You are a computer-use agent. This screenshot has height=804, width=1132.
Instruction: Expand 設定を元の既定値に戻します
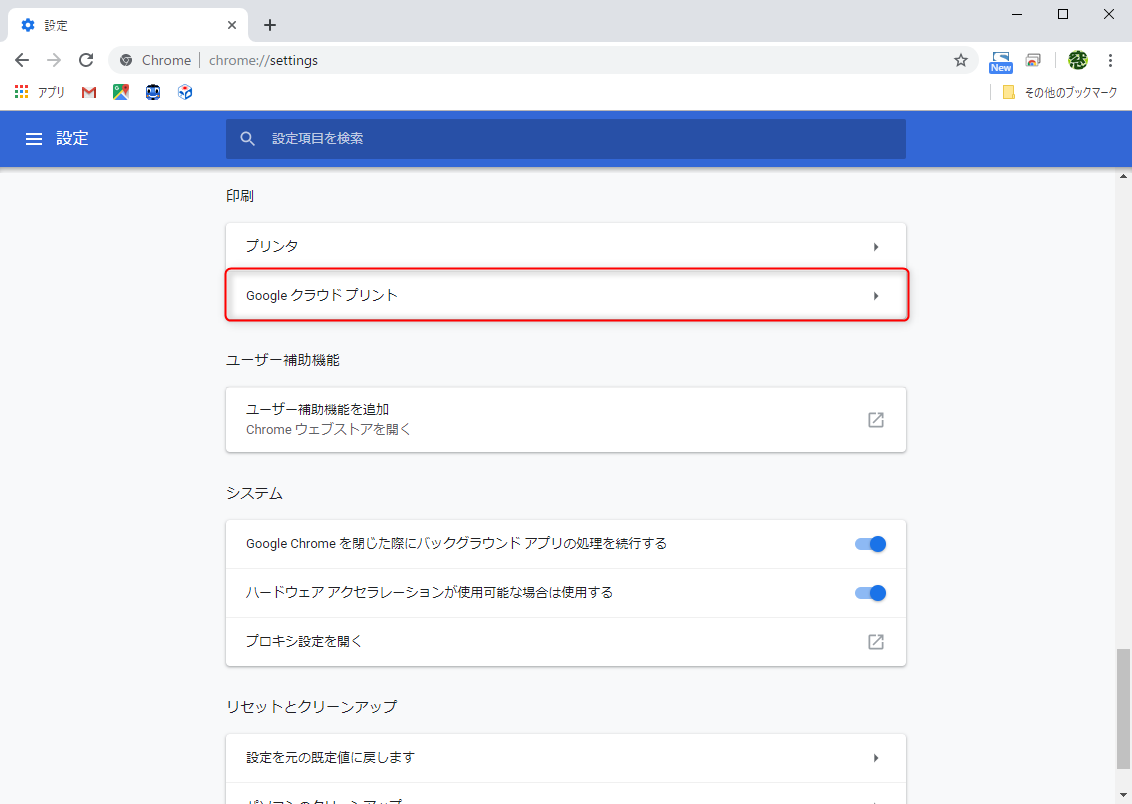566,757
